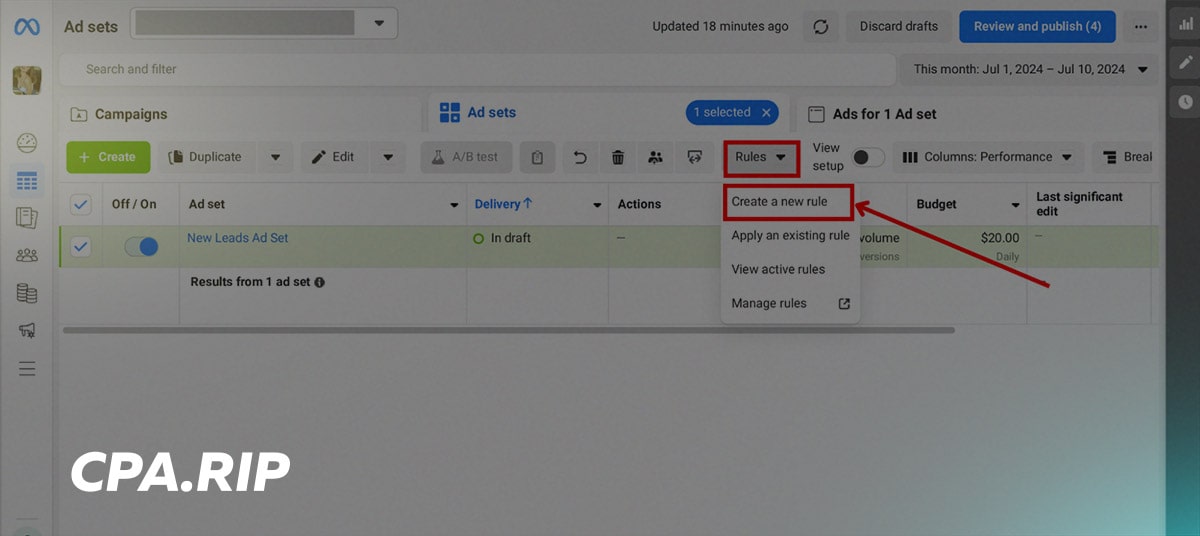Click the A/B test button
1200x536 pixels.
[x=467, y=157]
